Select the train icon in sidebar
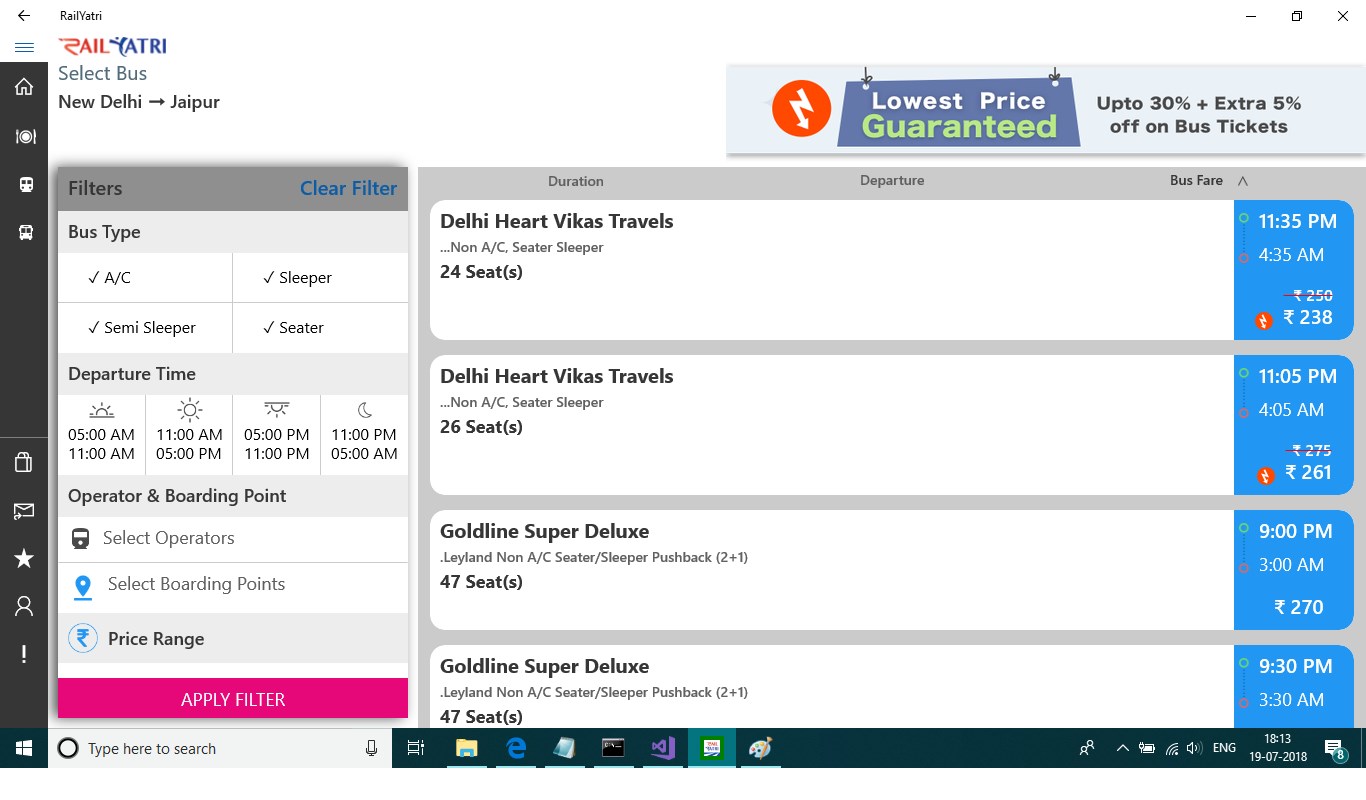Image resolution: width=1366 pixels, height=800 pixels. pos(25,185)
